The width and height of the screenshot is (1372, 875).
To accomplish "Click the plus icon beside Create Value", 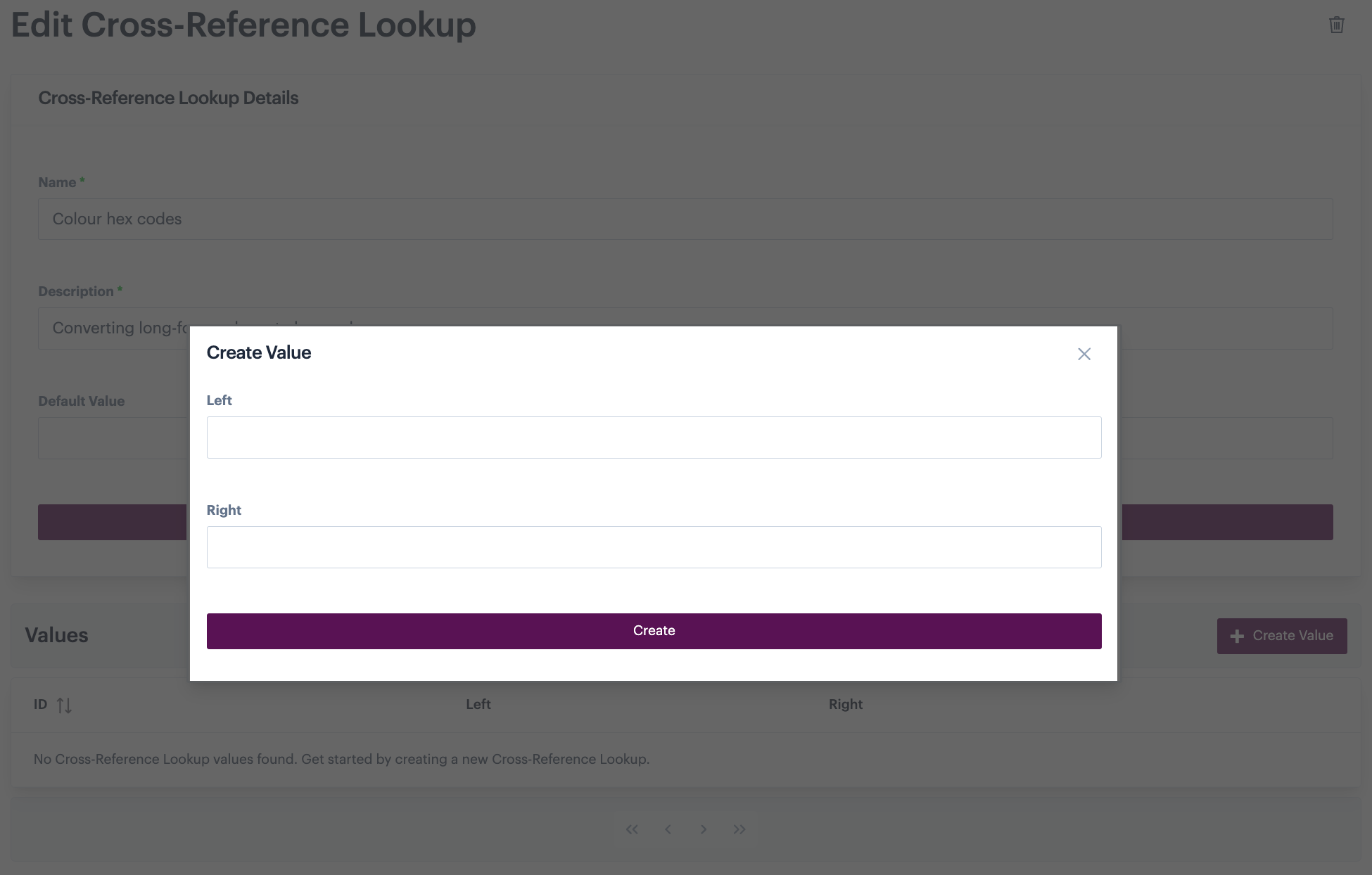I will 1237,636.
